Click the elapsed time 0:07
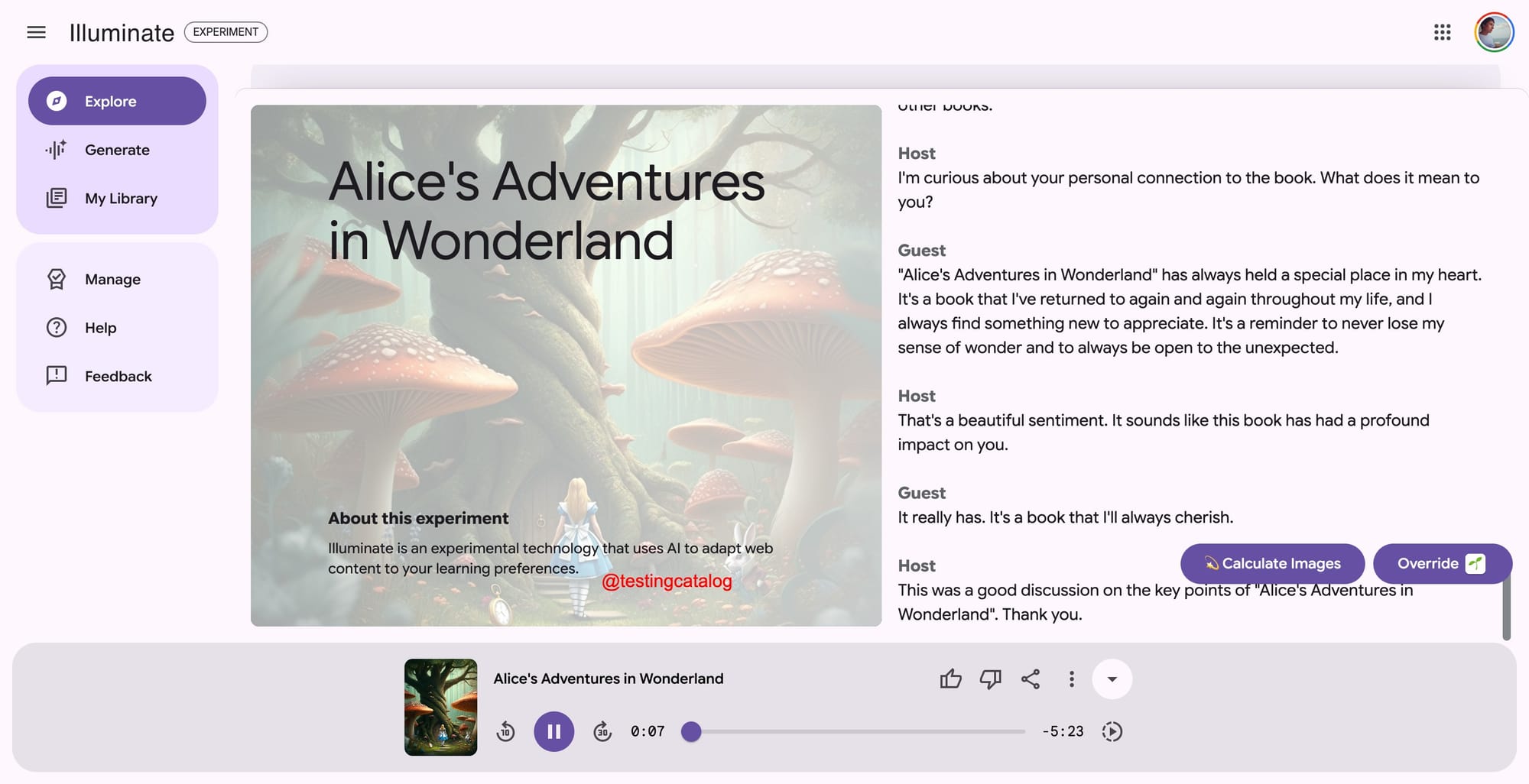The width and height of the screenshot is (1529, 784). (x=648, y=731)
